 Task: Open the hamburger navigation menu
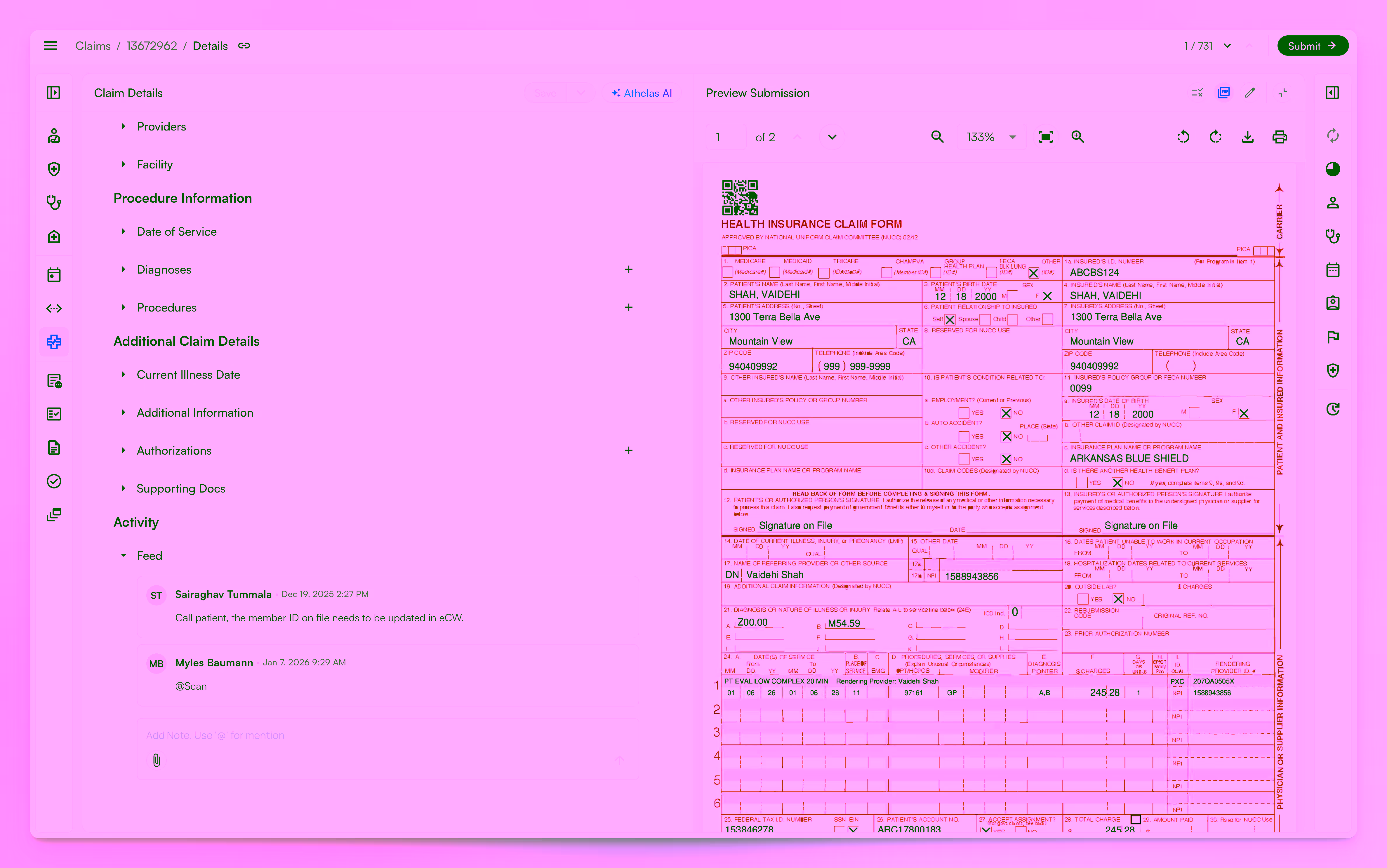pos(50,45)
